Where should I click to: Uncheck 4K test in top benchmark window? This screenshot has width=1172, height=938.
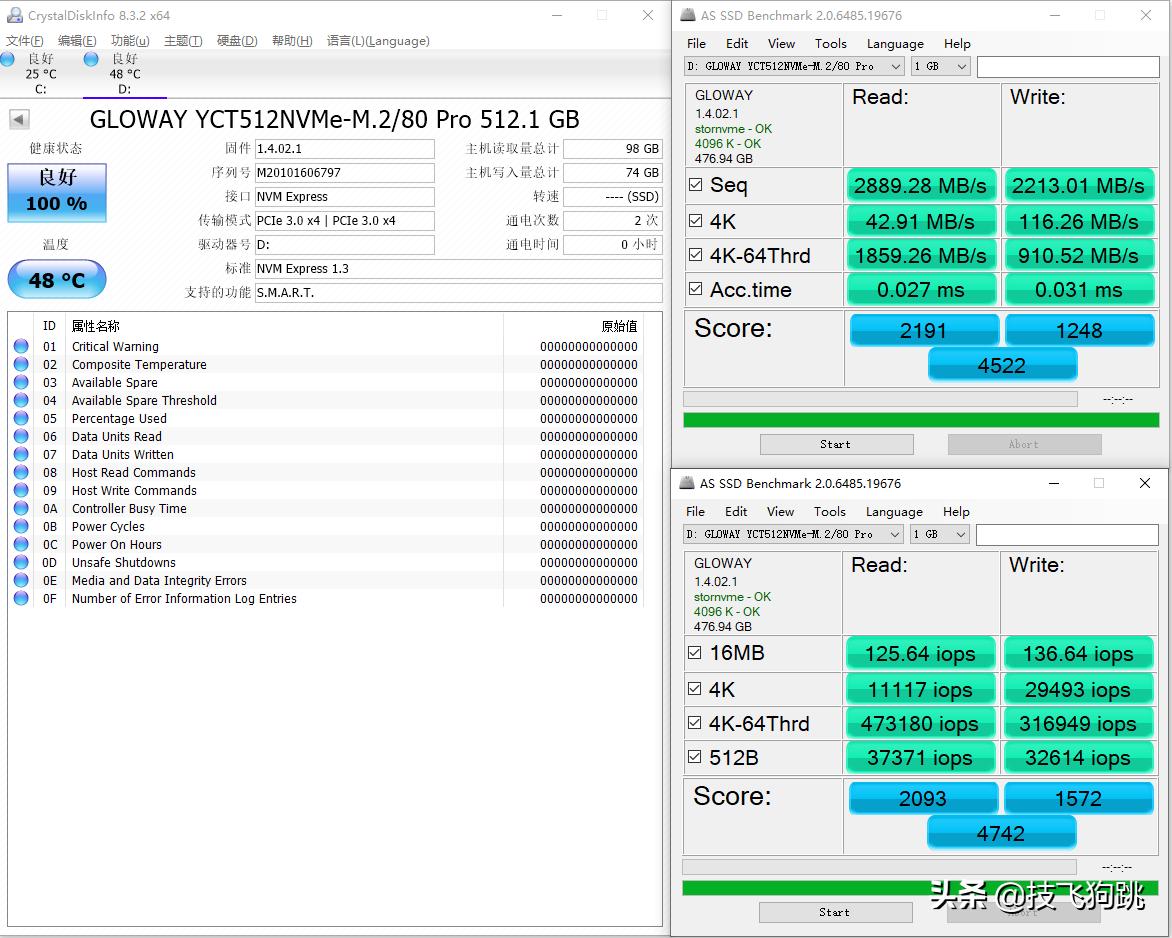coord(695,220)
